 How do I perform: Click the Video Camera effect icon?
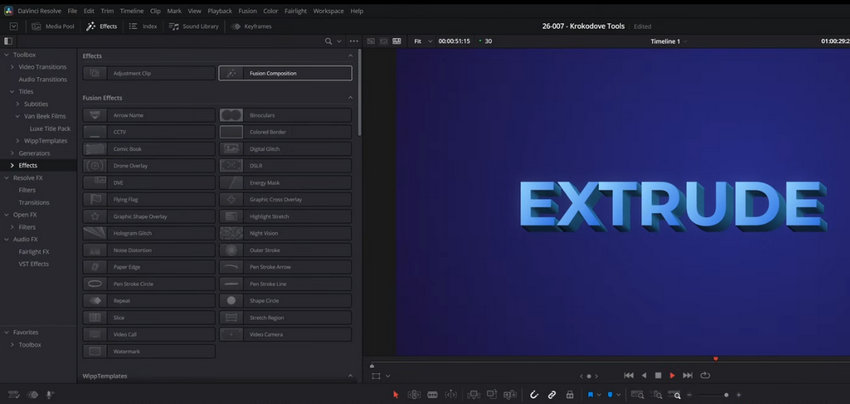(231, 335)
